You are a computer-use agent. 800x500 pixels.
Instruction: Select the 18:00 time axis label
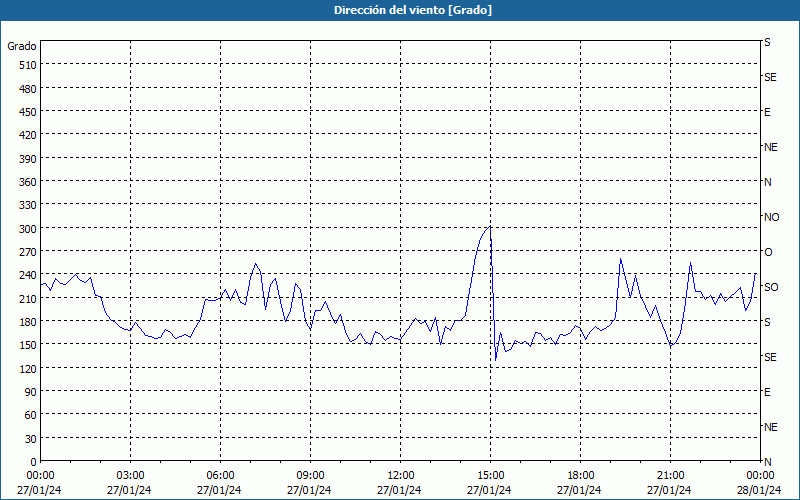tap(580, 476)
